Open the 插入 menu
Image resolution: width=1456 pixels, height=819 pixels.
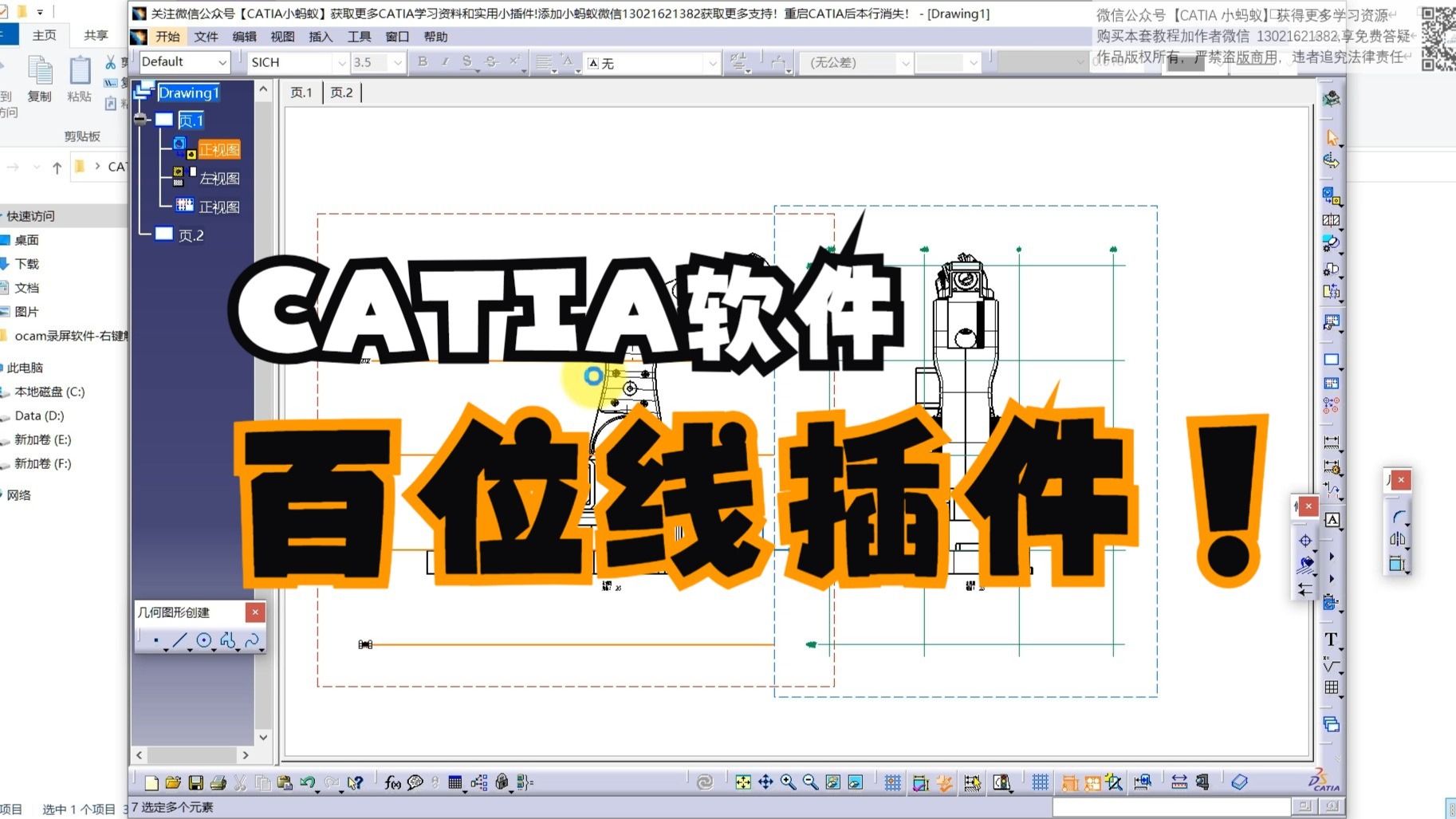tap(321, 37)
